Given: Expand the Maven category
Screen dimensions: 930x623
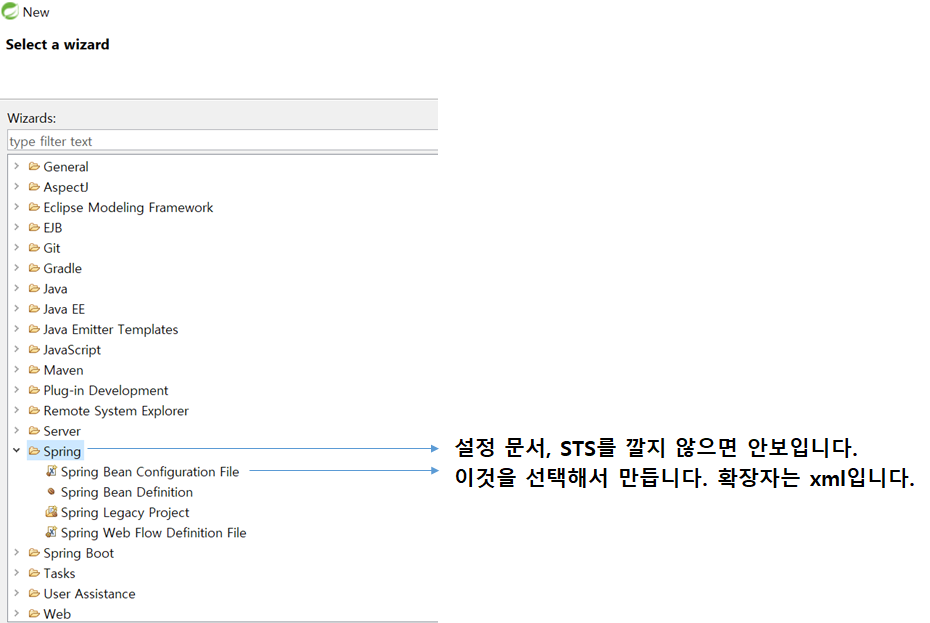Looking at the screenshot, I should pos(17,370).
